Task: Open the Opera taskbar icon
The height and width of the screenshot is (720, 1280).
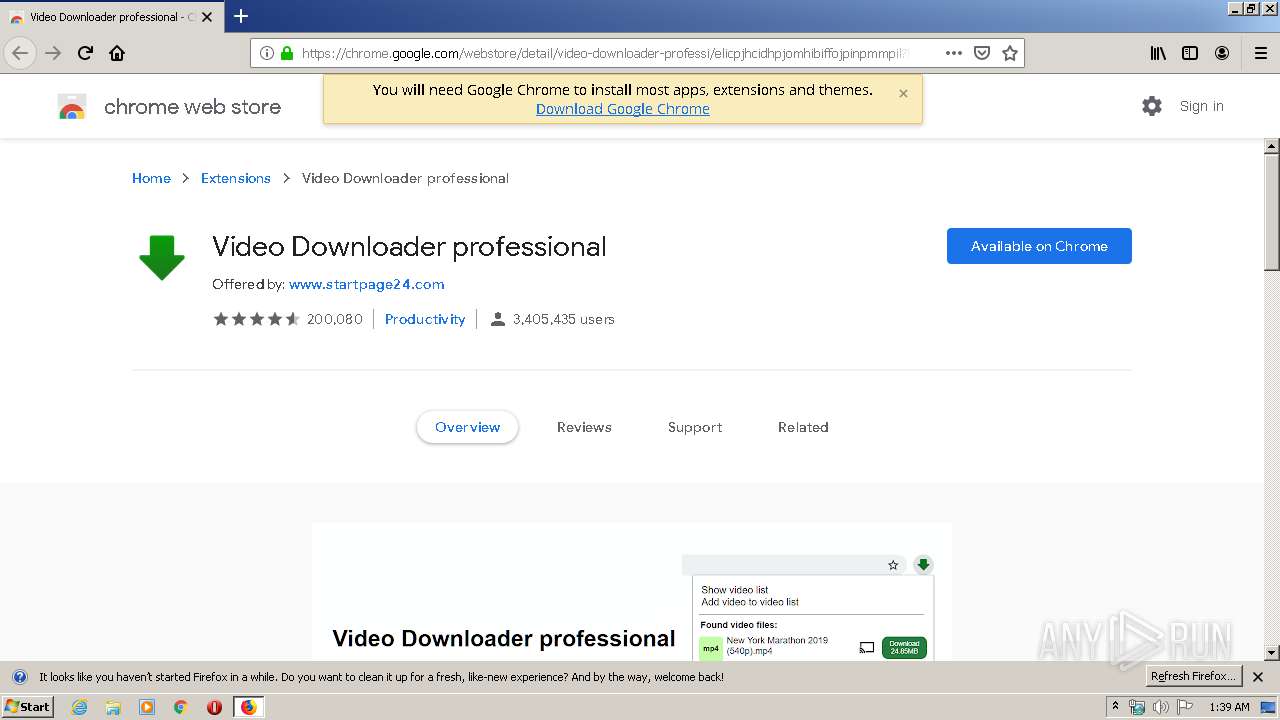Action: point(214,707)
